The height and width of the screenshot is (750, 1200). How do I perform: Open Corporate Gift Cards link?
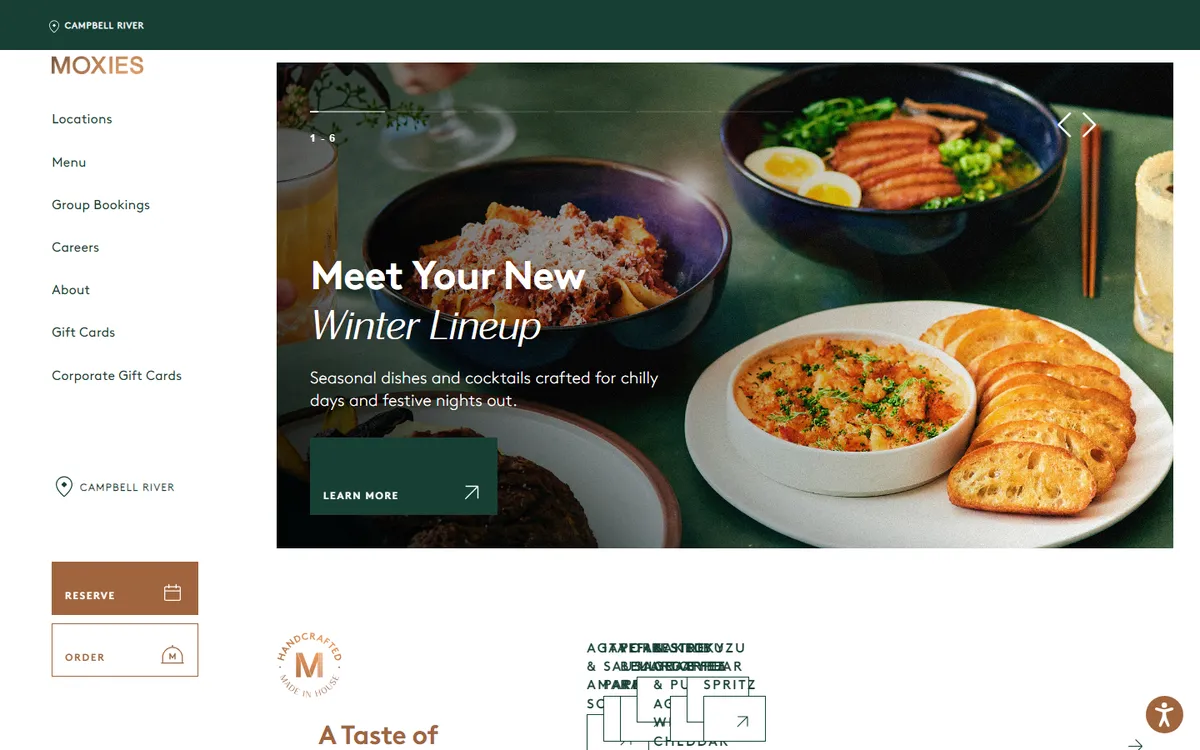click(x=117, y=376)
